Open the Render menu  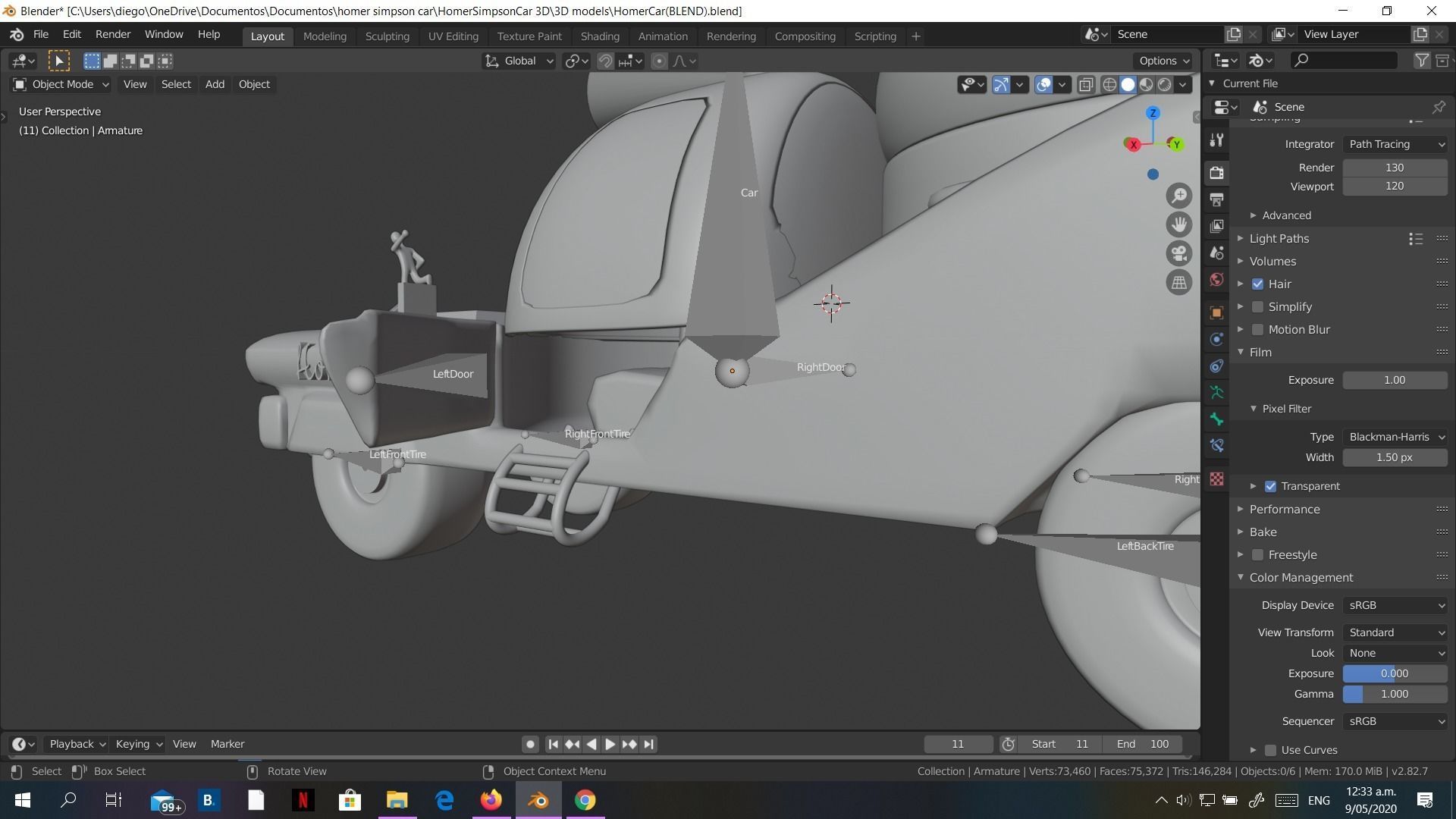tap(113, 35)
